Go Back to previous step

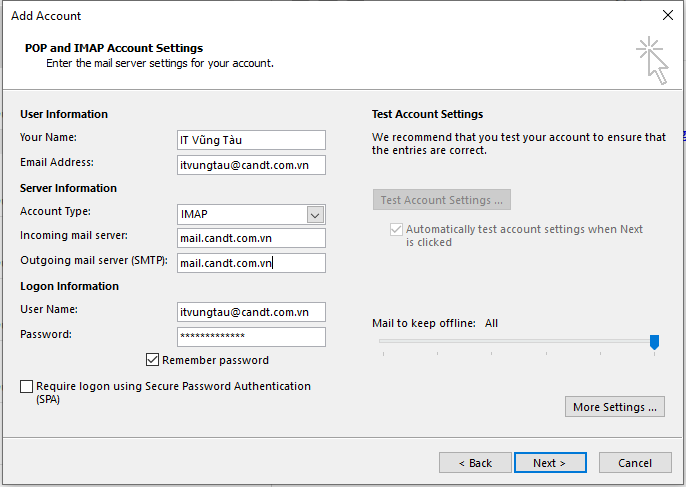click(475, 462)
